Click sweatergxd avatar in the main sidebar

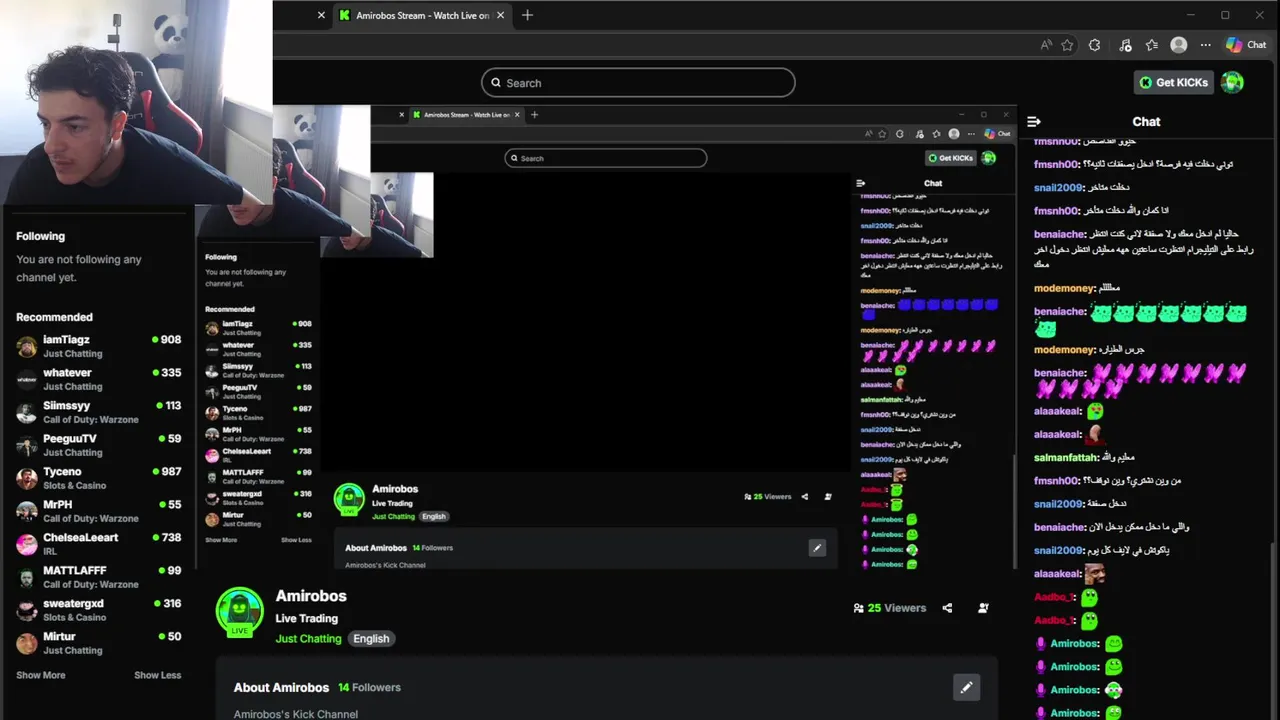coord(27,611)
